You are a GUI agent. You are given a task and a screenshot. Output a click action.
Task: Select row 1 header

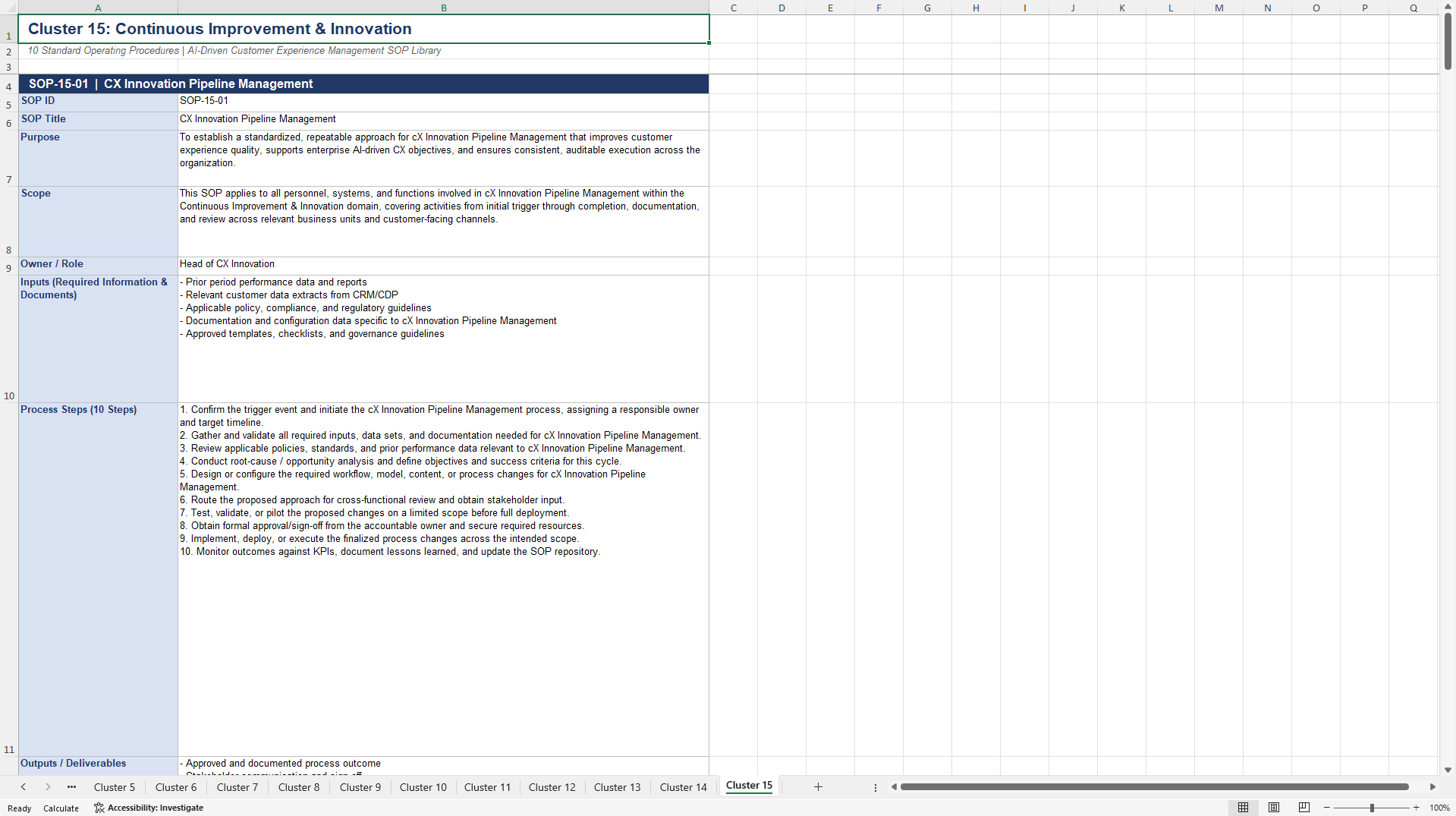pos(9,29)
